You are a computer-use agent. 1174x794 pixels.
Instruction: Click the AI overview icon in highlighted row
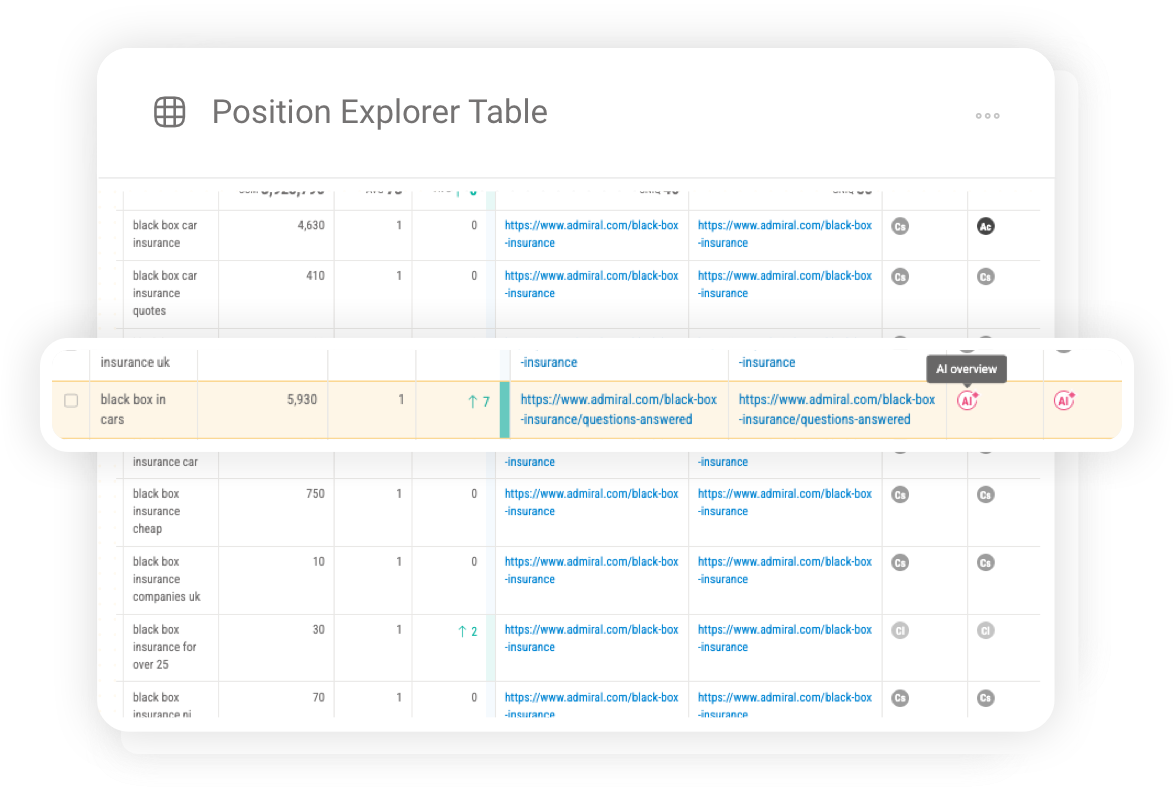pyautogui.click(x=966, y=400)
